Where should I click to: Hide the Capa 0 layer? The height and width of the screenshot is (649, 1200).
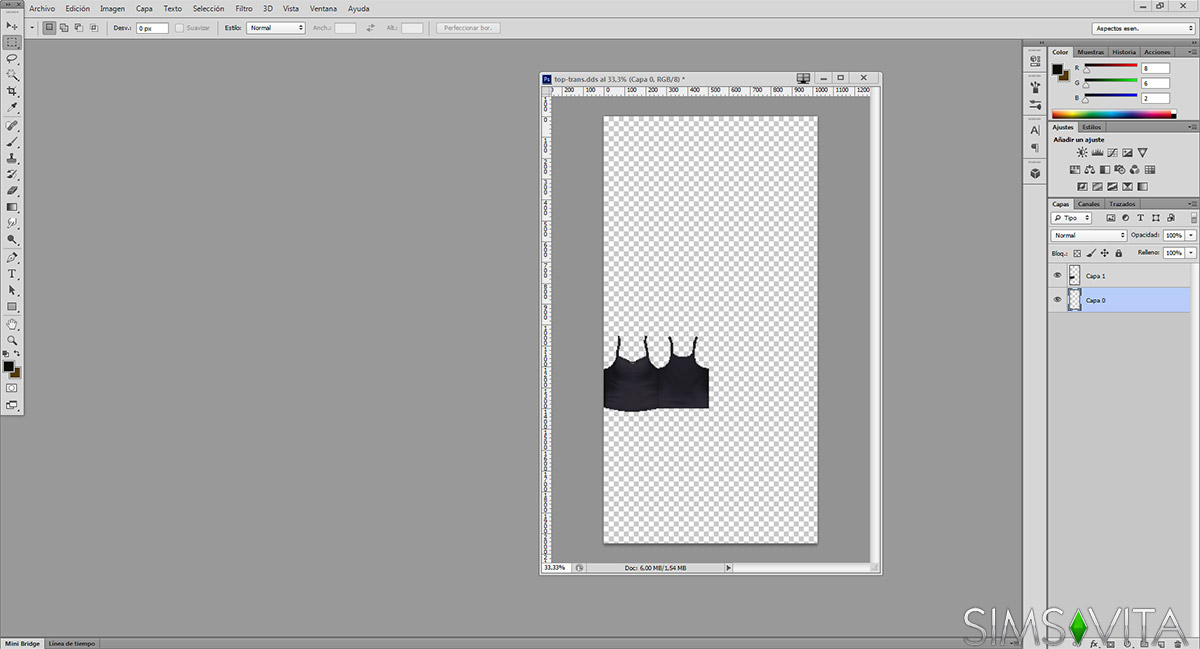click(x=1057, y=300)
